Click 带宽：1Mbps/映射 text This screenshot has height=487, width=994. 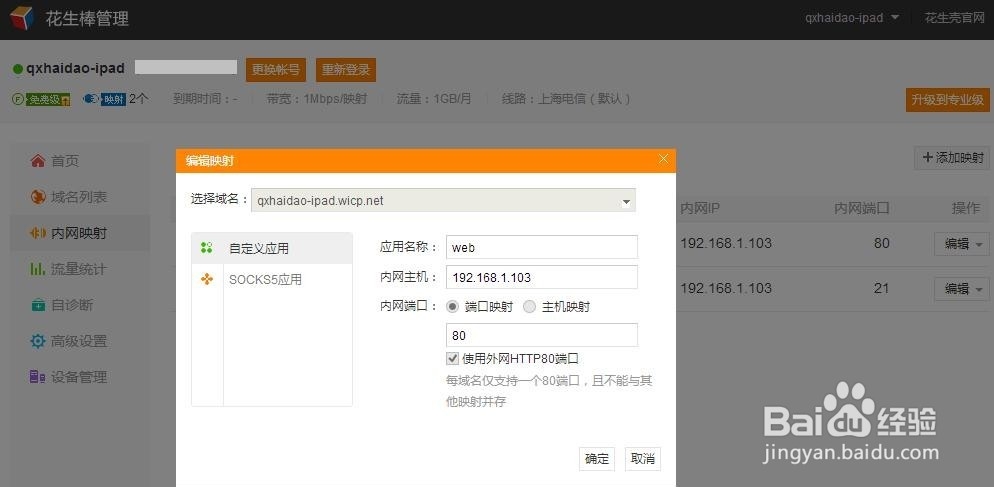coord(316,100)
